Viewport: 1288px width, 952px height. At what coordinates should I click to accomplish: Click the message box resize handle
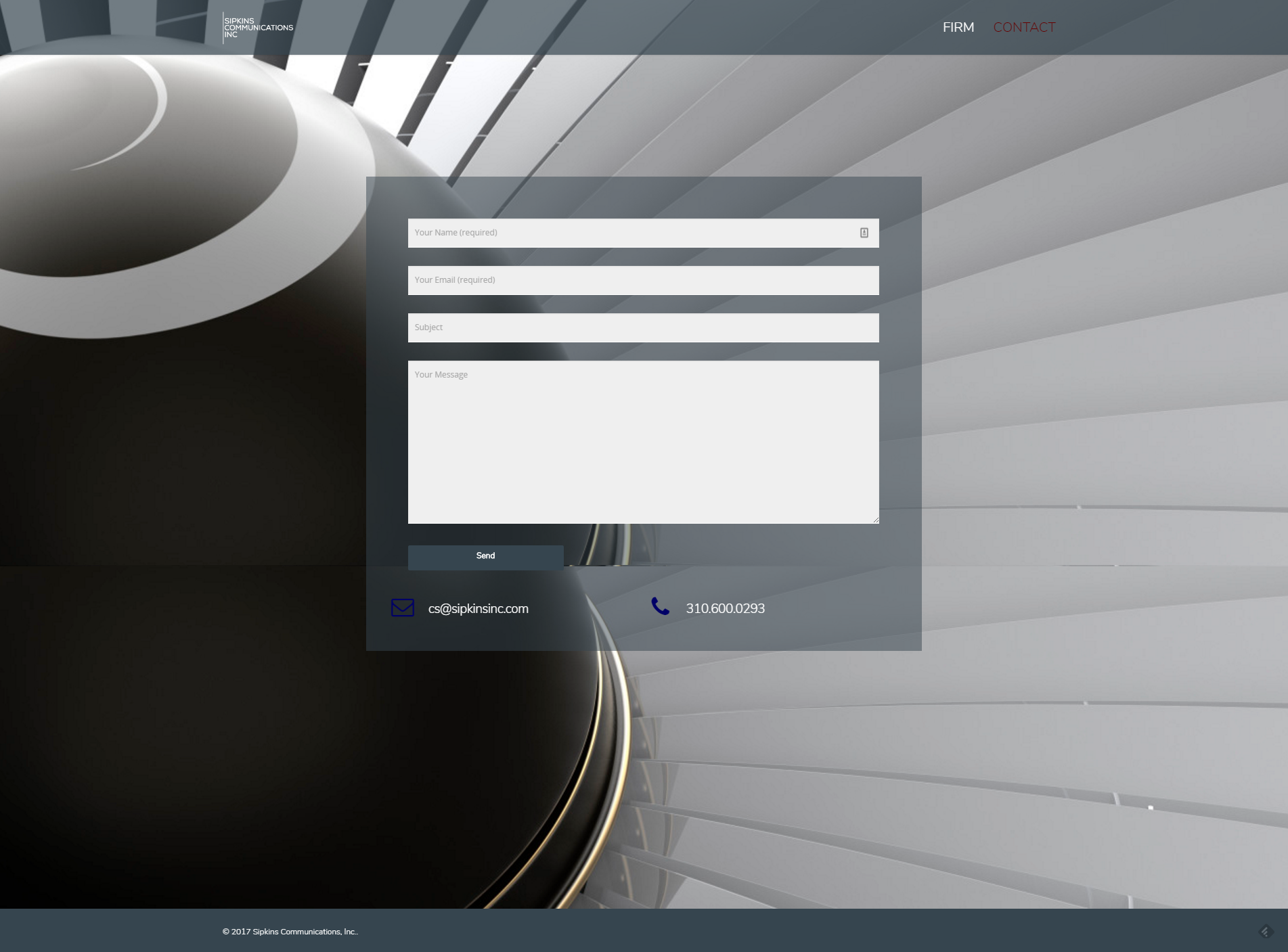pyautogui.click(x=876, y=520)
